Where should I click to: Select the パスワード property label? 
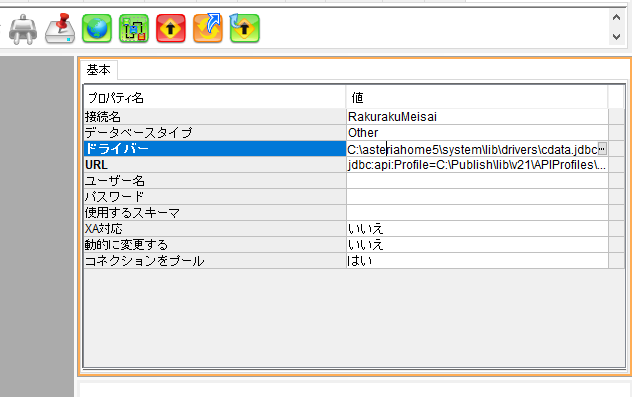click(x=215, y=197)
